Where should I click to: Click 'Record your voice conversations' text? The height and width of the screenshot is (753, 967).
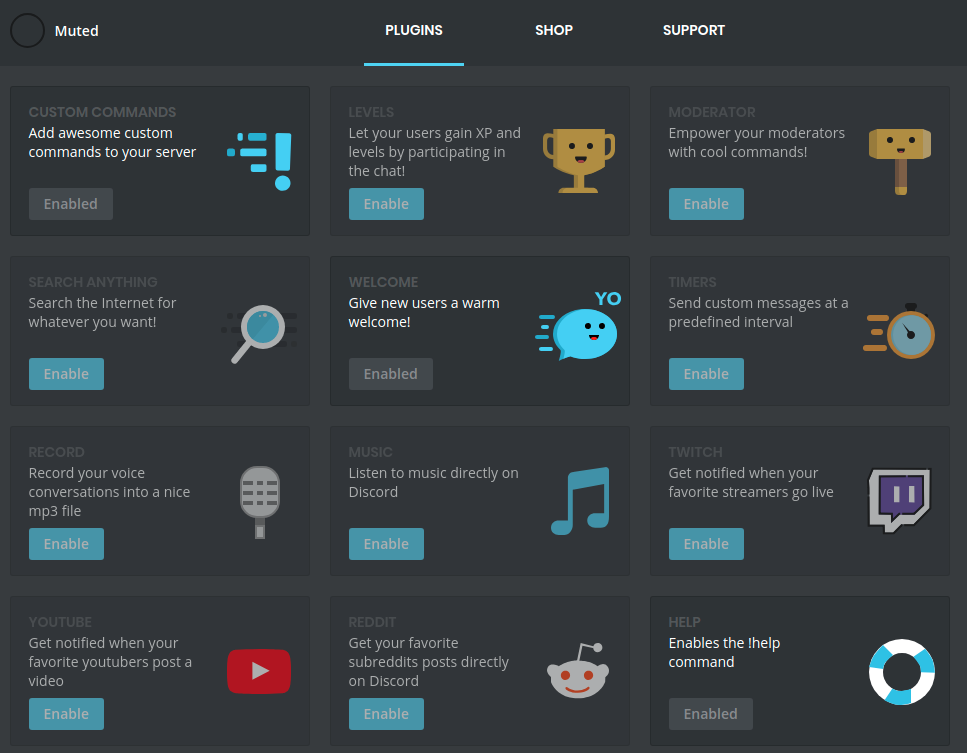109,492
